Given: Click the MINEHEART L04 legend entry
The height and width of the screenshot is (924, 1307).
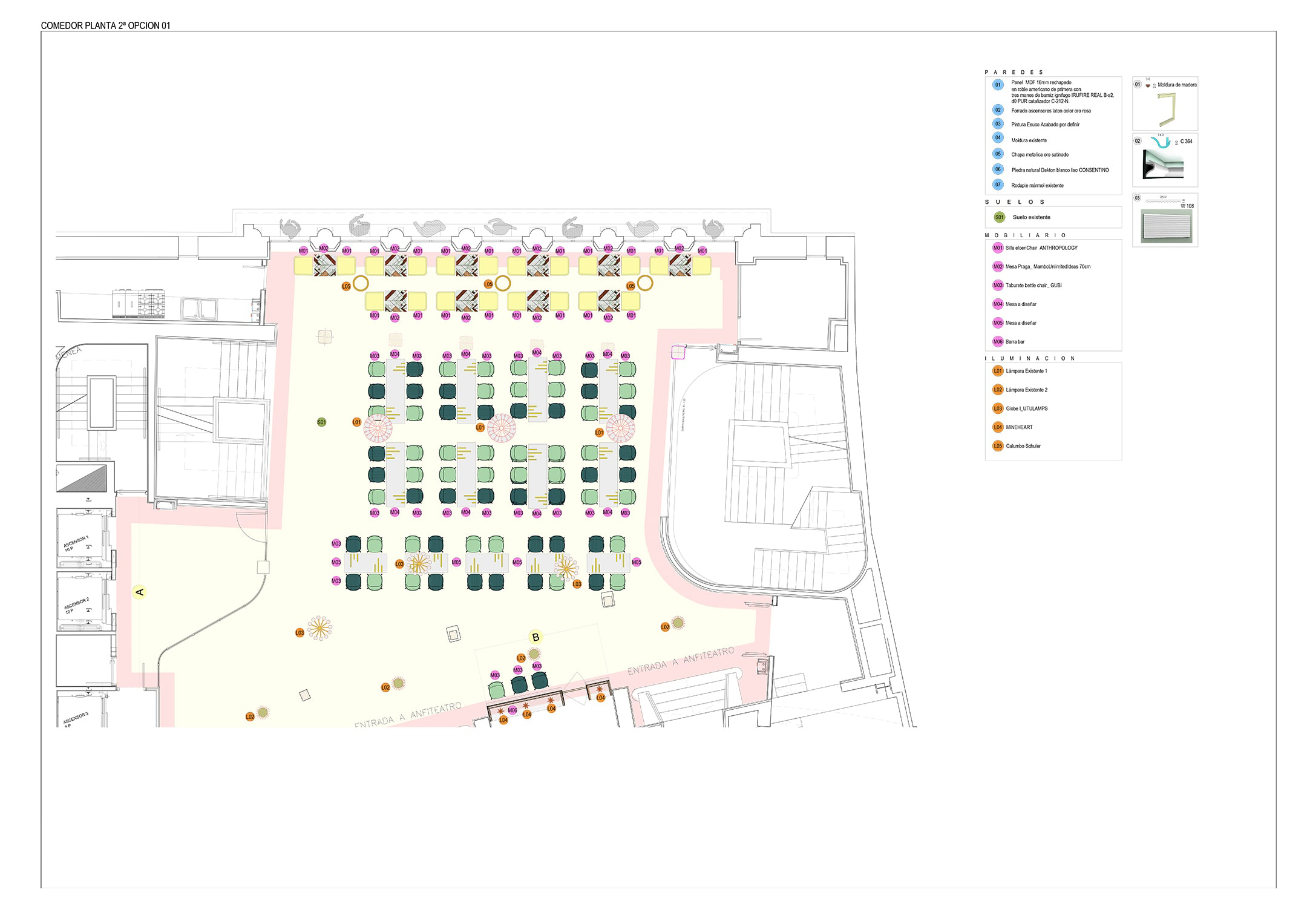Looking at the screenshot, I should pyautogui.click(x=1019, y=427).
